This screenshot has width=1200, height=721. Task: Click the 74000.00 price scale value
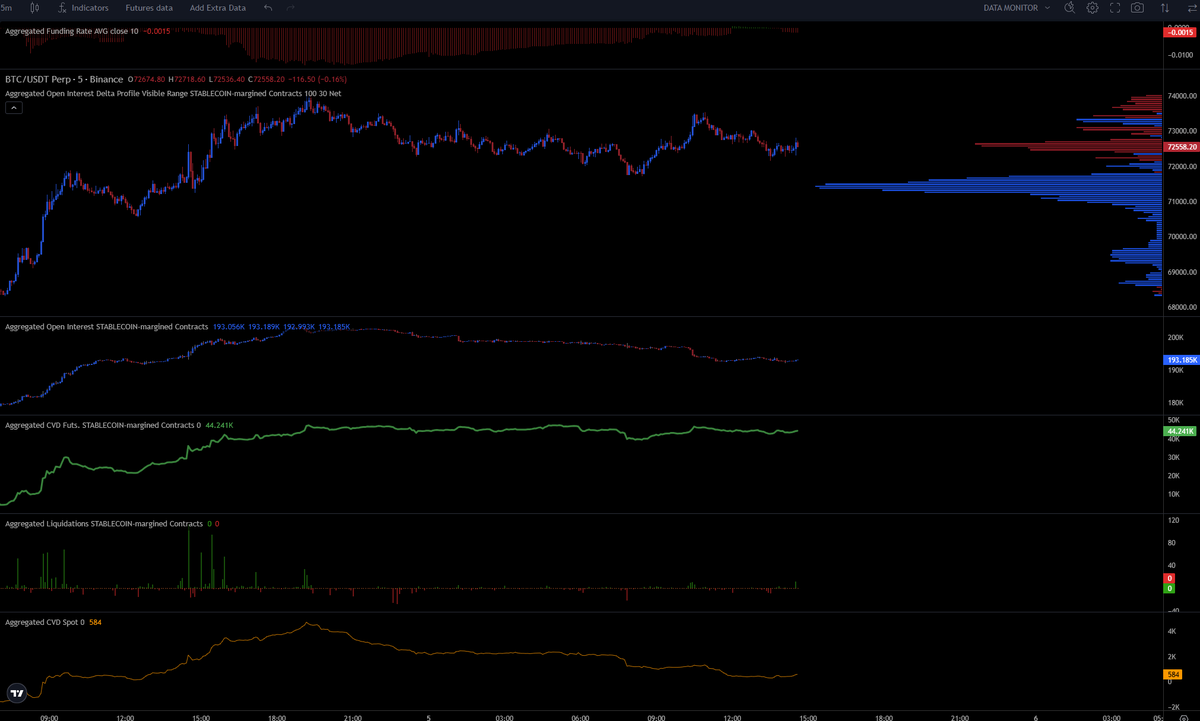click(1182, 96)
